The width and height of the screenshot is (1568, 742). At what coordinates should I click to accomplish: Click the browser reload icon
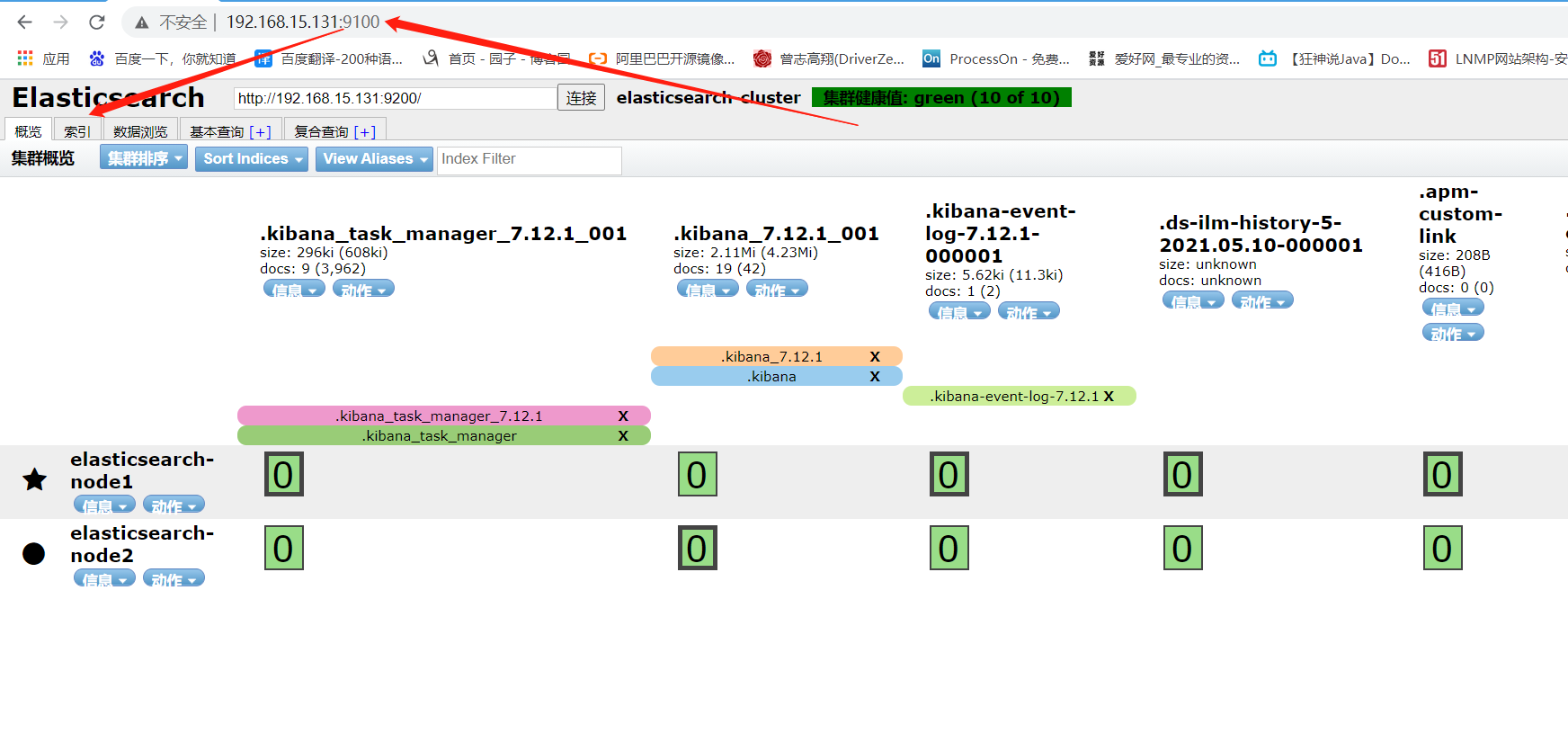pyautogui.click(x=97, y=22)
